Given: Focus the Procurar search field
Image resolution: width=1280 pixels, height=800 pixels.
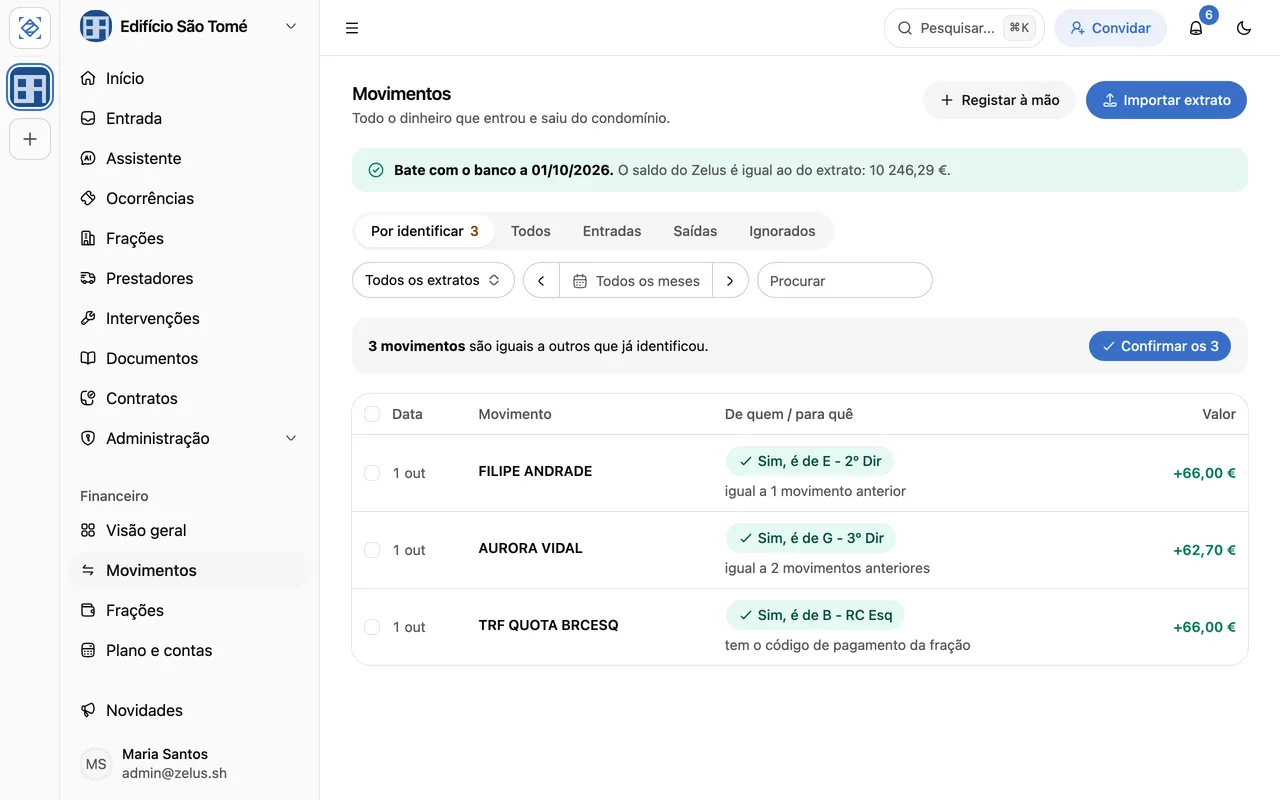Looking at the screenshot, I should coord(845,281).
